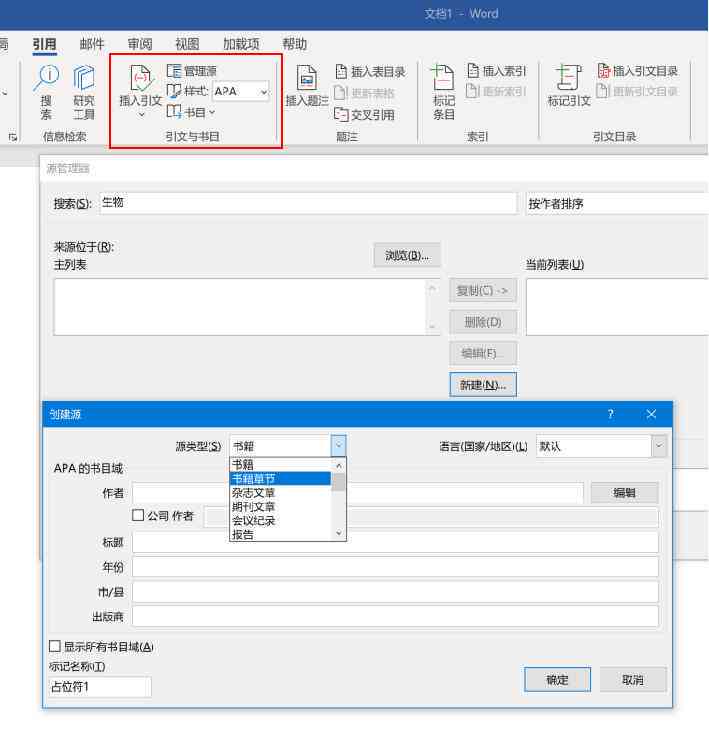The width and height of the screenshot is (709, 730).
Task: Click 更新表格 in the ribbon
Action: 365,93
